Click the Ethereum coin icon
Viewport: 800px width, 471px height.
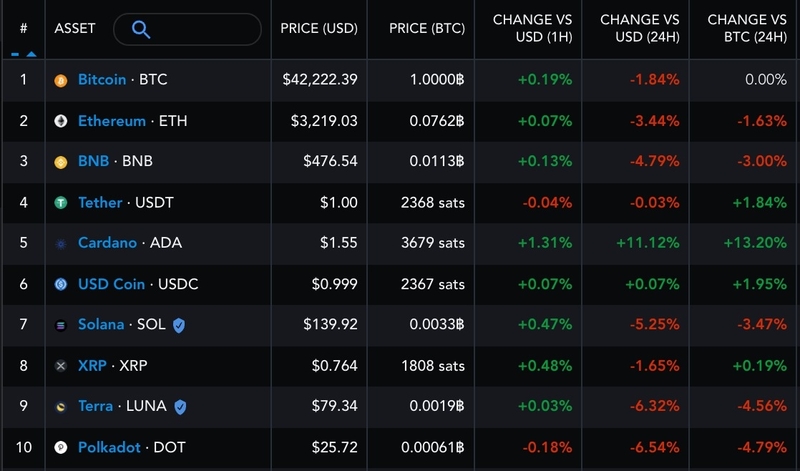(61, 121)
